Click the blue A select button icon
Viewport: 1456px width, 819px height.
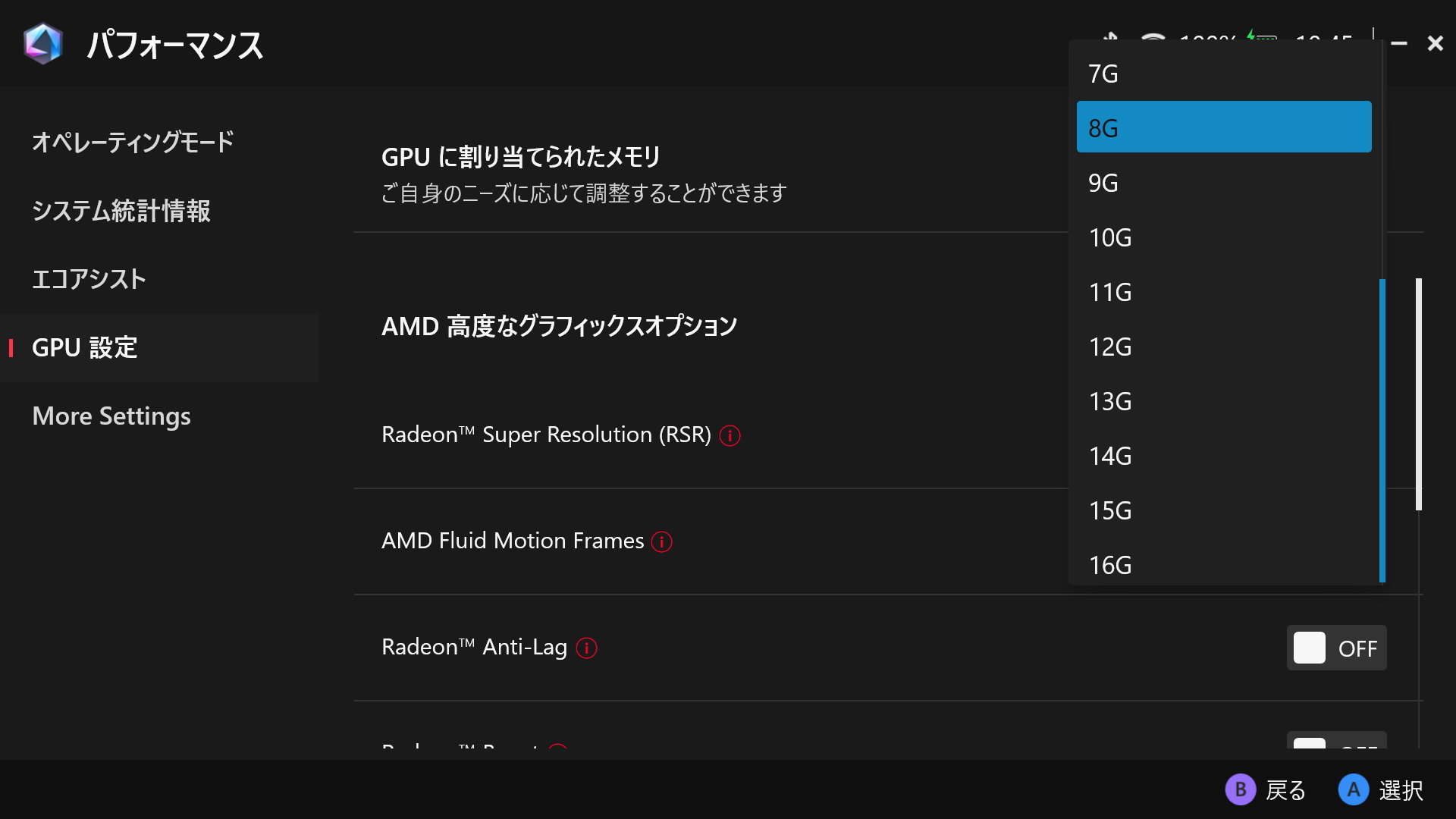point(1354,790)
